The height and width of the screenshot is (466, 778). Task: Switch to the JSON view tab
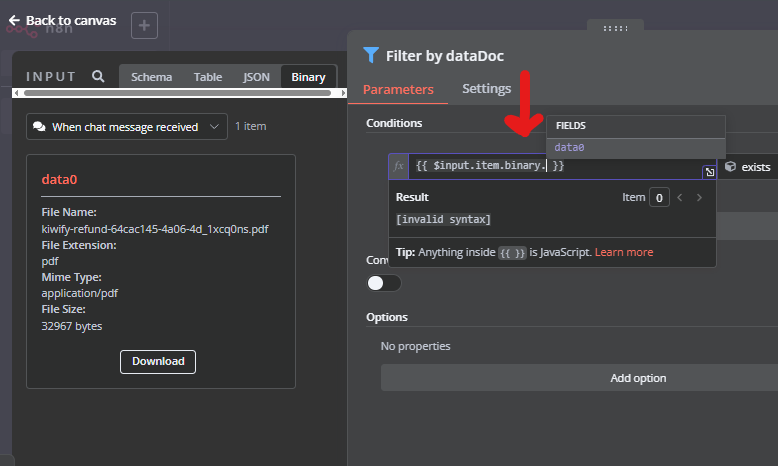pos(256,77)
